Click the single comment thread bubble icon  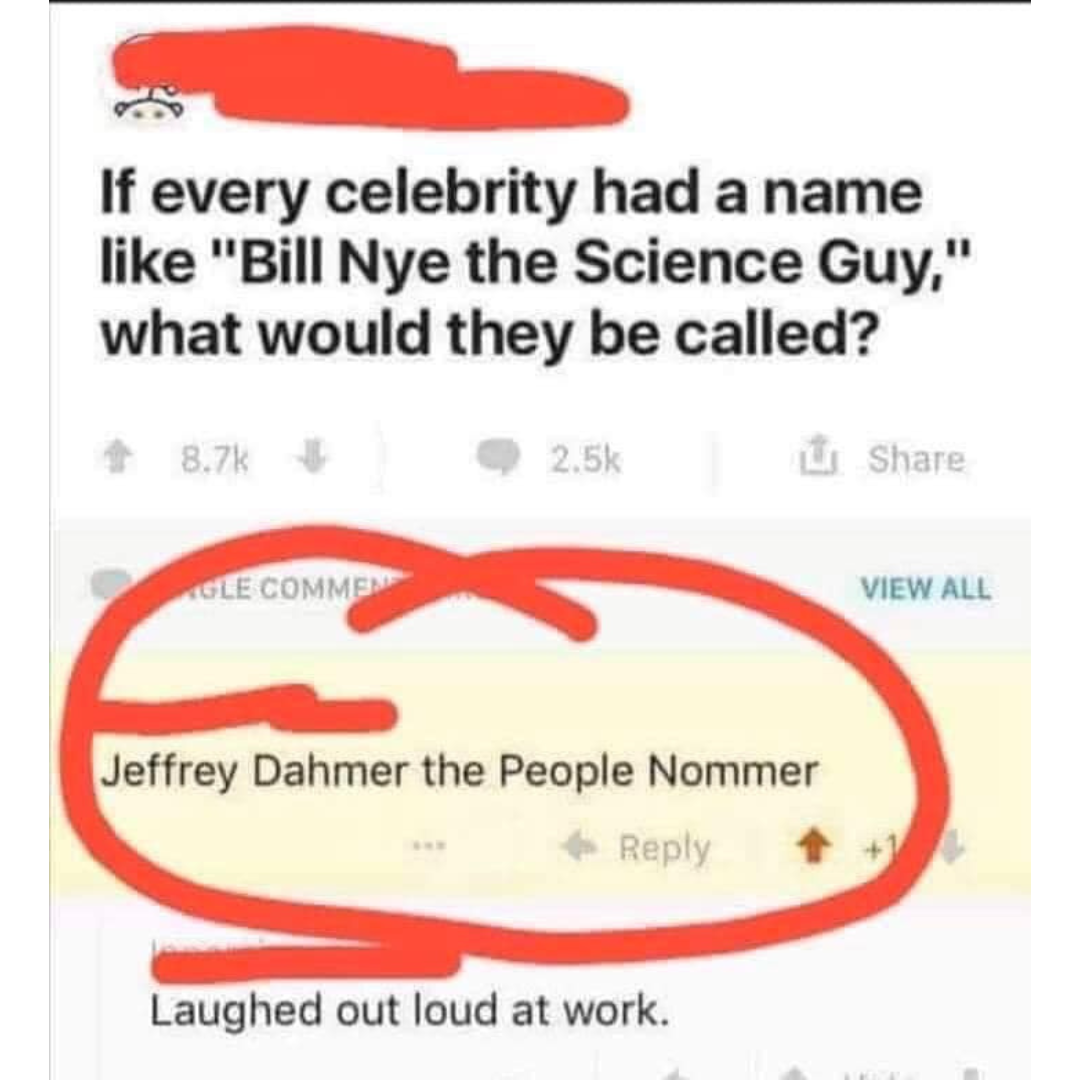[110, 585]
